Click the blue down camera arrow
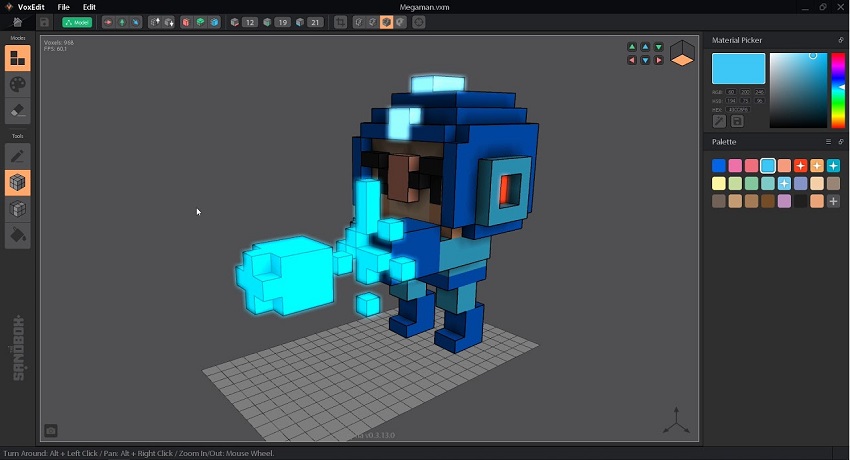 pos(645,60)
